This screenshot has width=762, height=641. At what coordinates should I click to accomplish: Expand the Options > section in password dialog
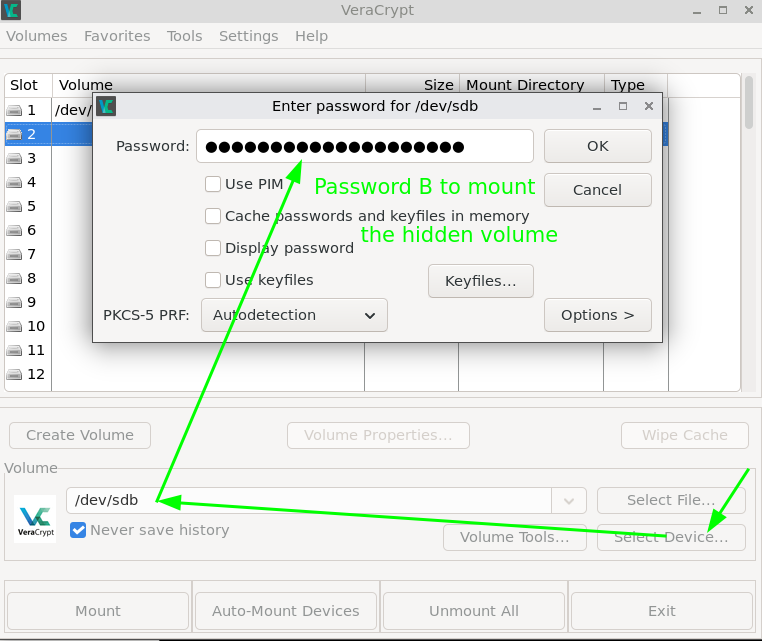point(597,315)
